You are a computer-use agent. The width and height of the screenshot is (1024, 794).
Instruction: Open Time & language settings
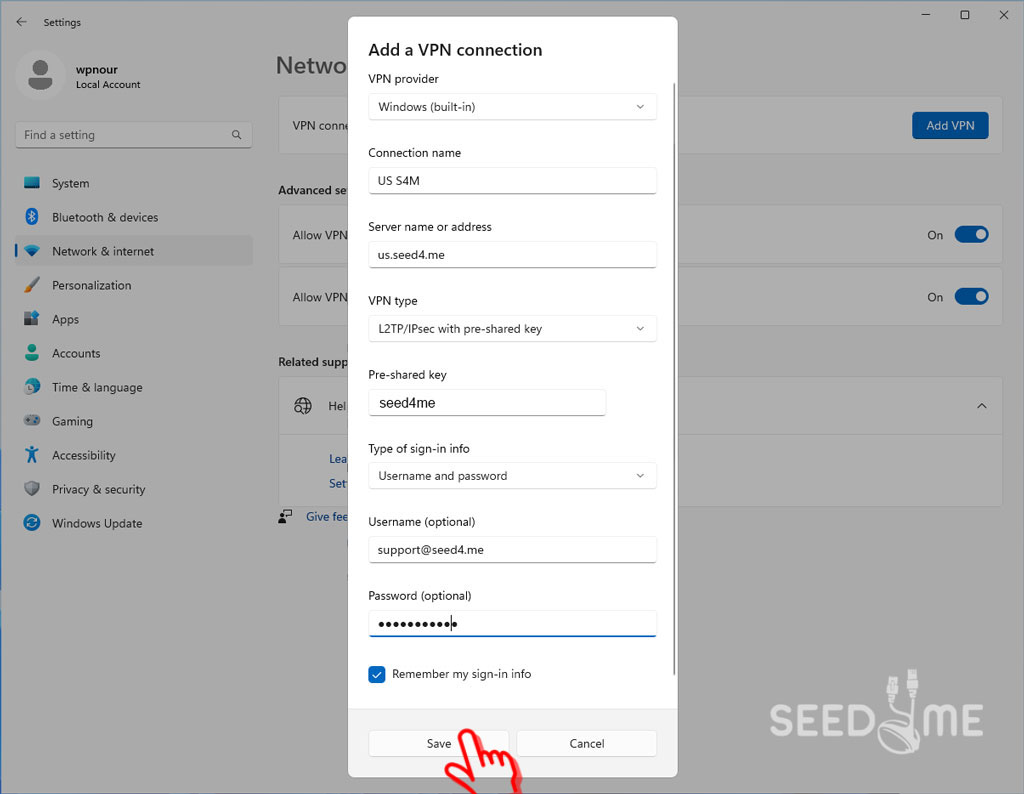click(x=133, y=387)
